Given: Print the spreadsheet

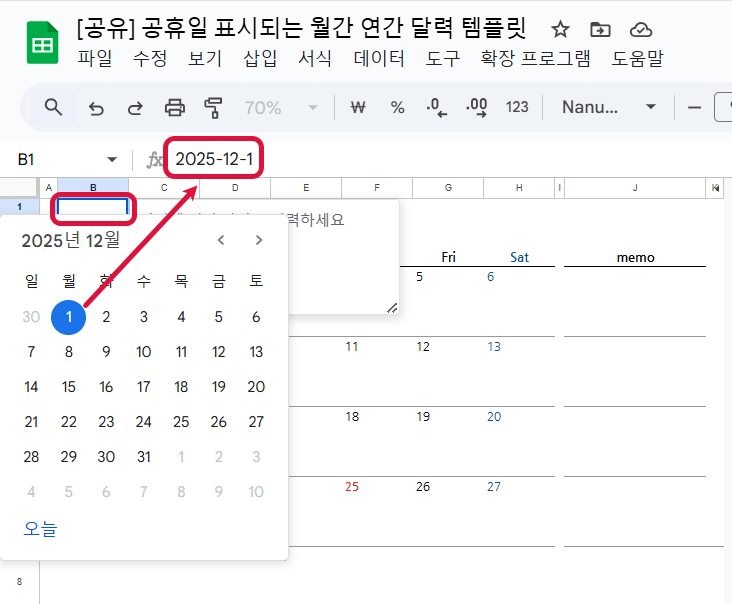Looking at the screenshot, I should (175, 107).
